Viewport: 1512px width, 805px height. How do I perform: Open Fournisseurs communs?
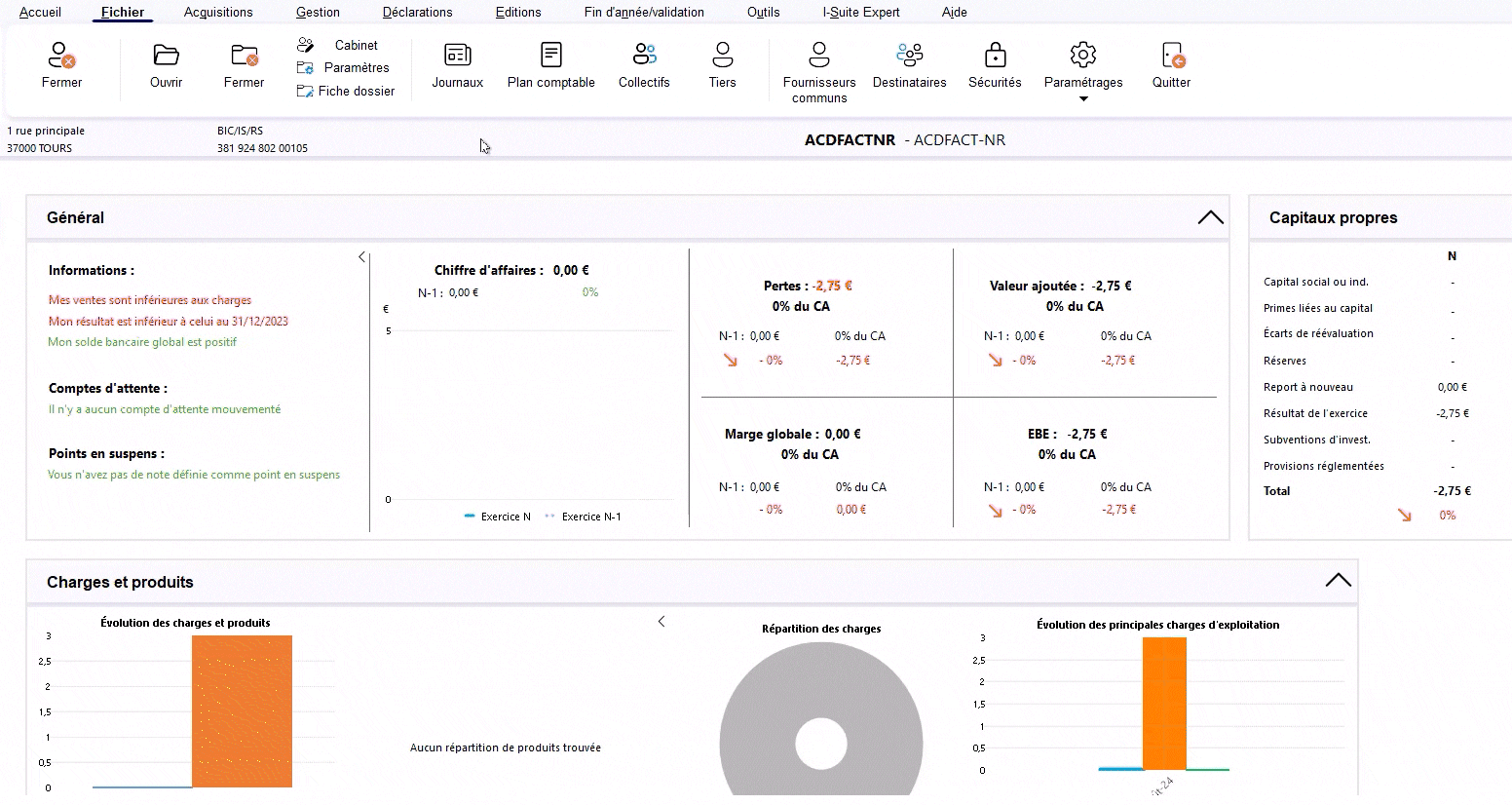(x=819, y=72)
